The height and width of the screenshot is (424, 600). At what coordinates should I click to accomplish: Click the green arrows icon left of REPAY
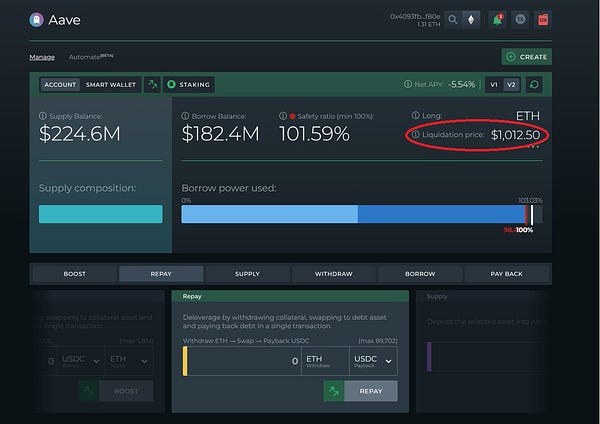point(334,391)
